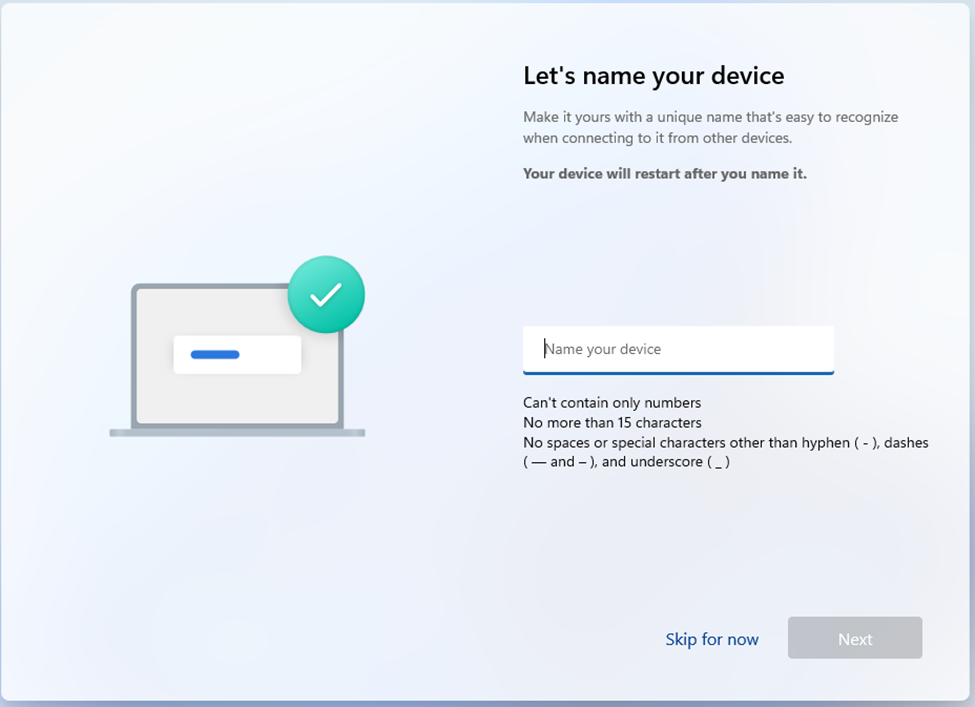Click the white name box in the laptop illustration
The width and height of the screenshot is (975, 707).
pyautogui.click(x=270, y=355)
